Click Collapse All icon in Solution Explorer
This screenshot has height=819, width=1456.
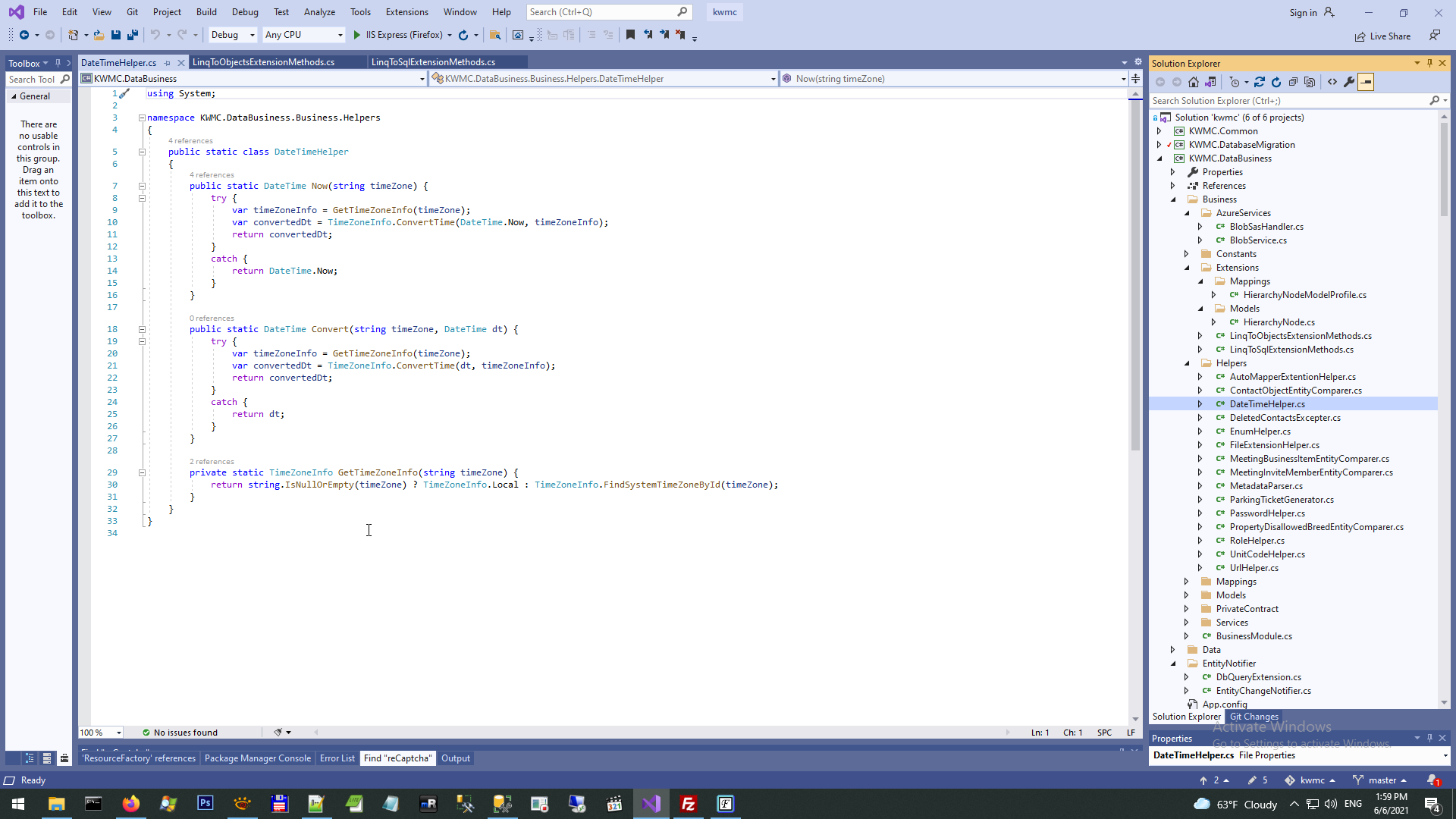click(1293, 82)
